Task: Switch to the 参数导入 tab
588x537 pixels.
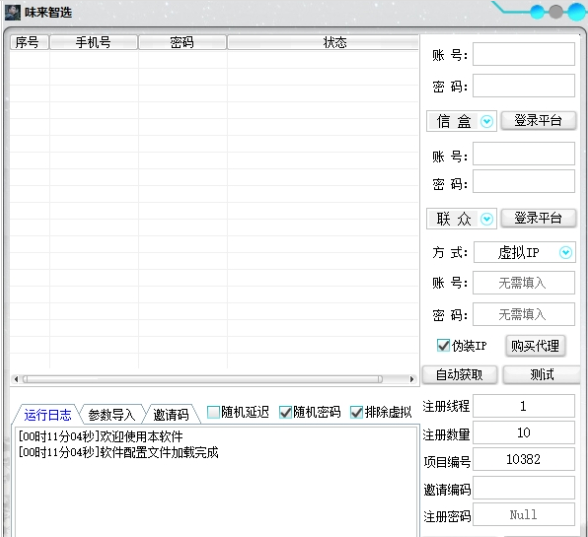Action: [x=111, y=415]
